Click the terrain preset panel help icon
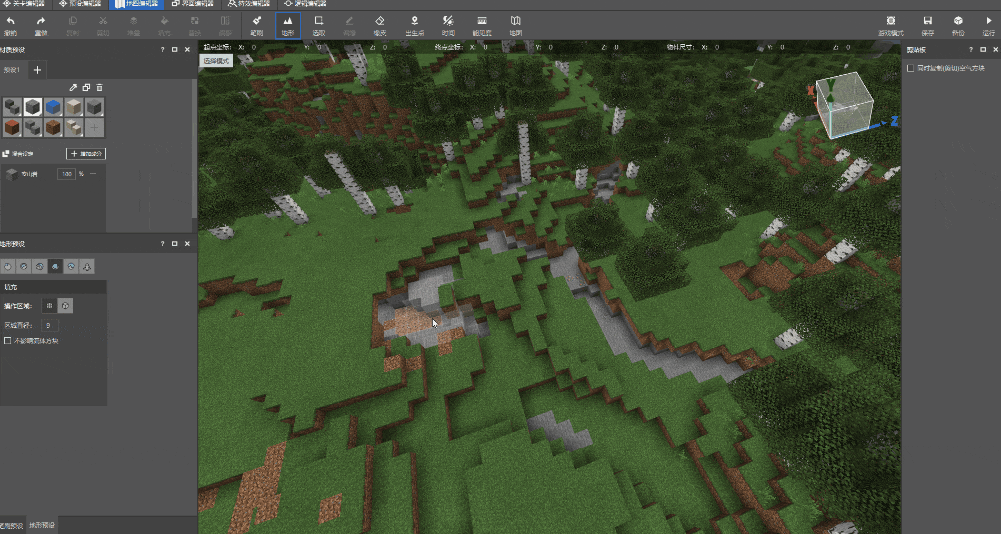 point(162,243)
